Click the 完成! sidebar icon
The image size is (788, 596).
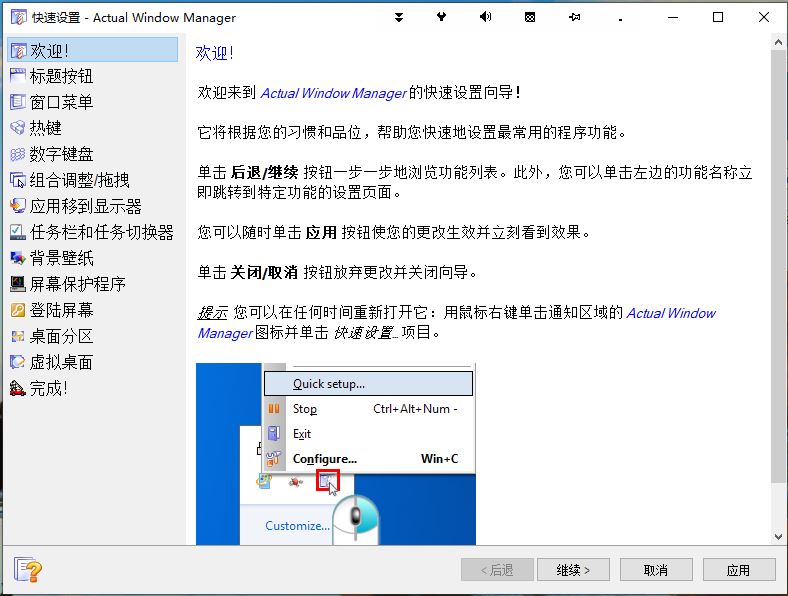click(18, 388)
